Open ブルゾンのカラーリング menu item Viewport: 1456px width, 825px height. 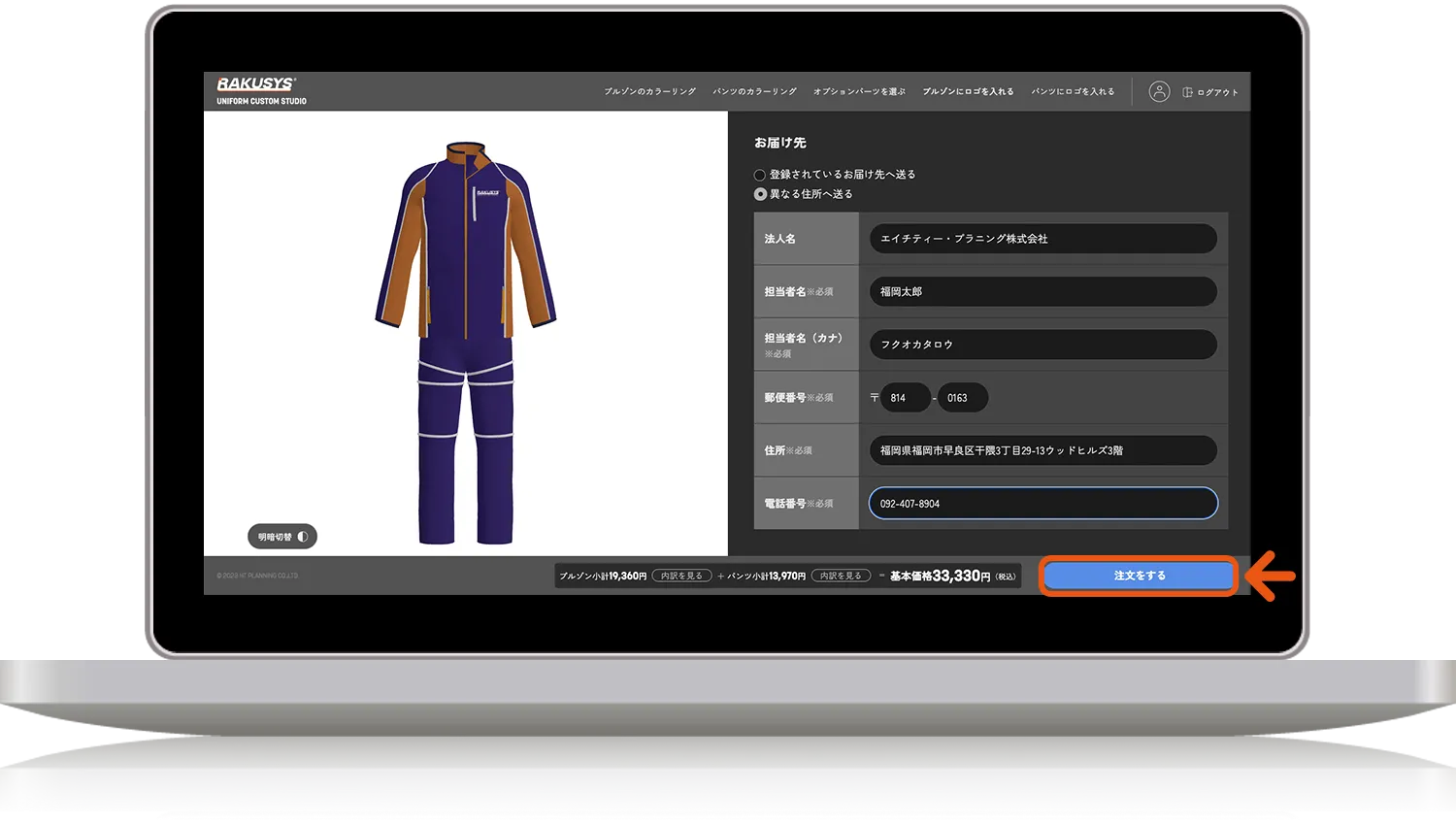649,91
